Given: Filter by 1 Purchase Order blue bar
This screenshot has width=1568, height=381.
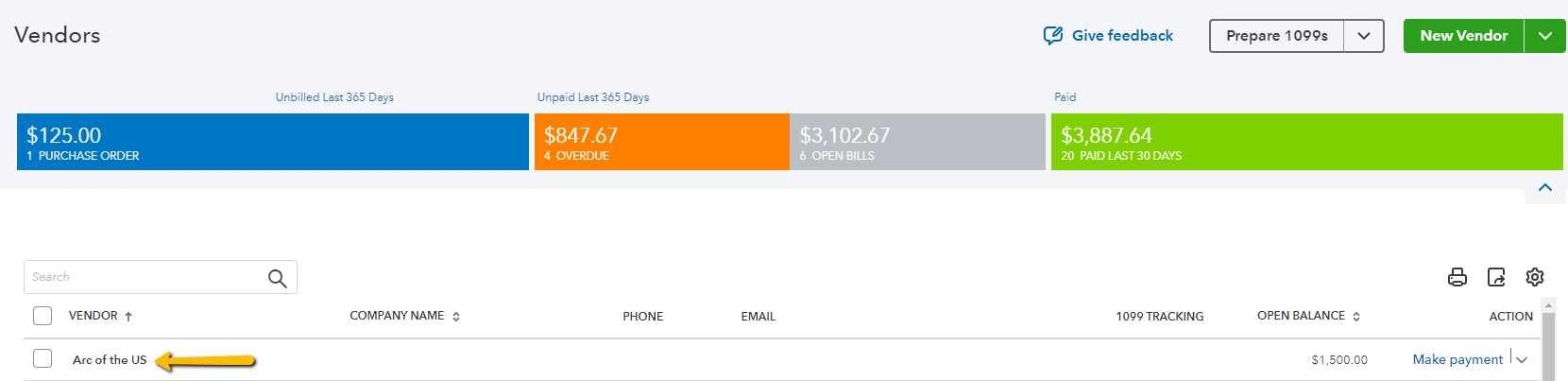Looking at the screenshot, I should [273, 142].
